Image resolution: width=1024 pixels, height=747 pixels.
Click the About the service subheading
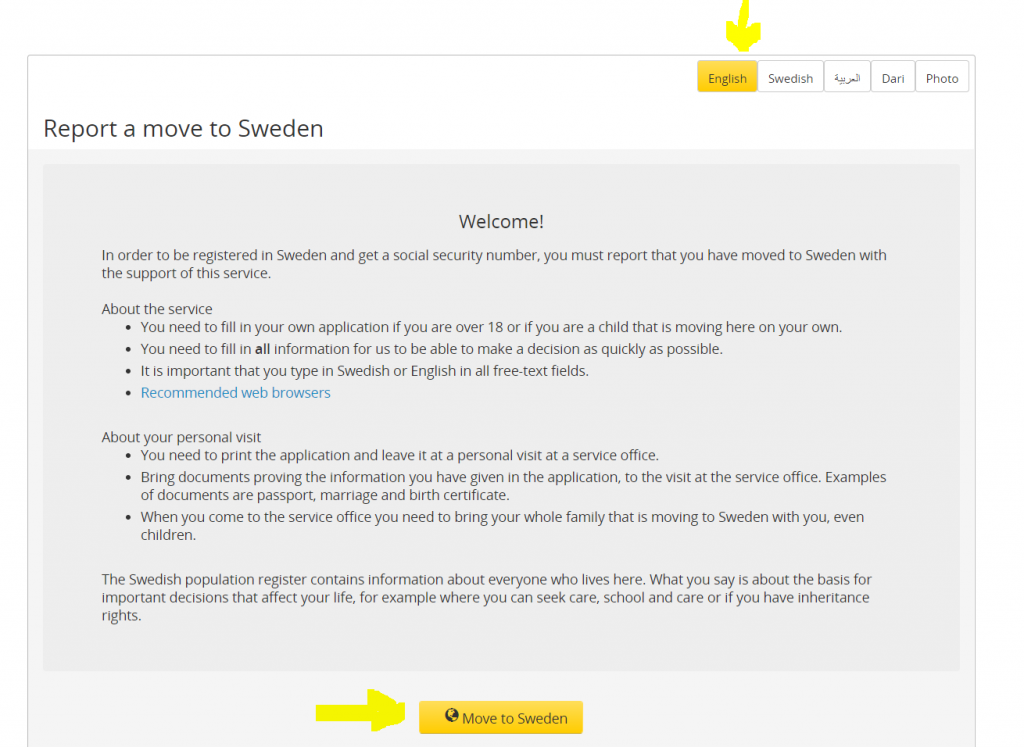157,309
